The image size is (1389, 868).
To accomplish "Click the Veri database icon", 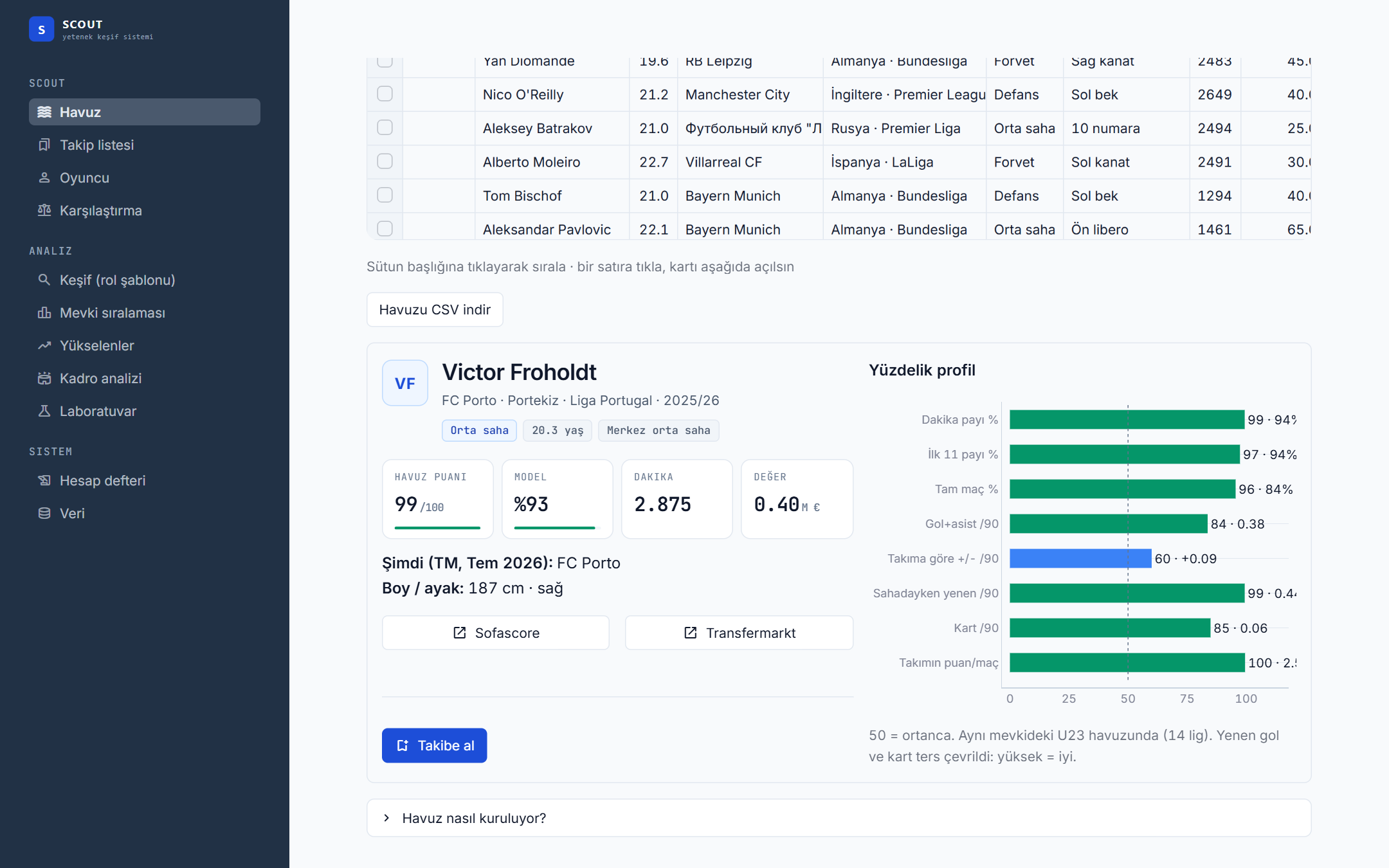I will (x=44, y=513).
